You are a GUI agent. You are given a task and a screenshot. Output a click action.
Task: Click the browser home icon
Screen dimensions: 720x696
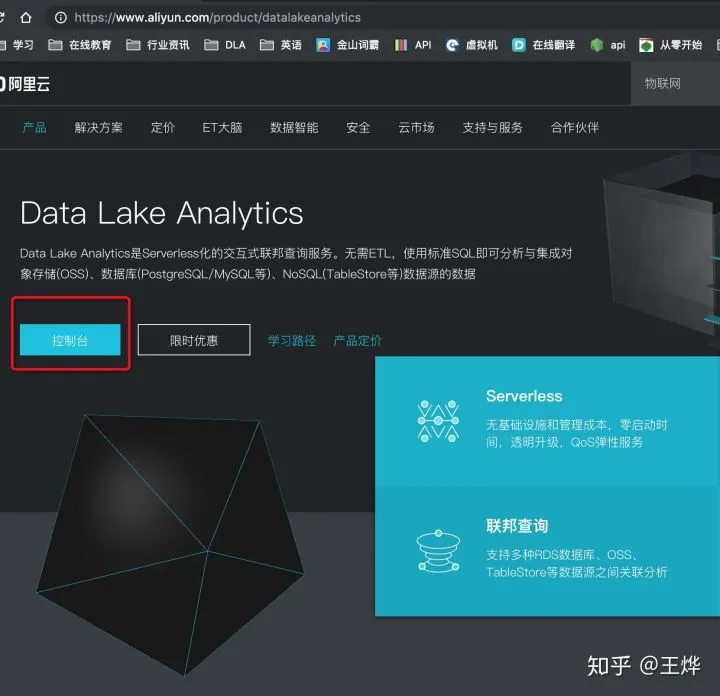(26, 18)
